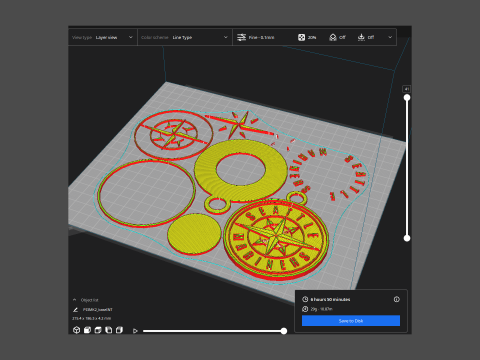Open the print time info icon
The width and height of the screenshot is (480, 360).
point(396,299)
